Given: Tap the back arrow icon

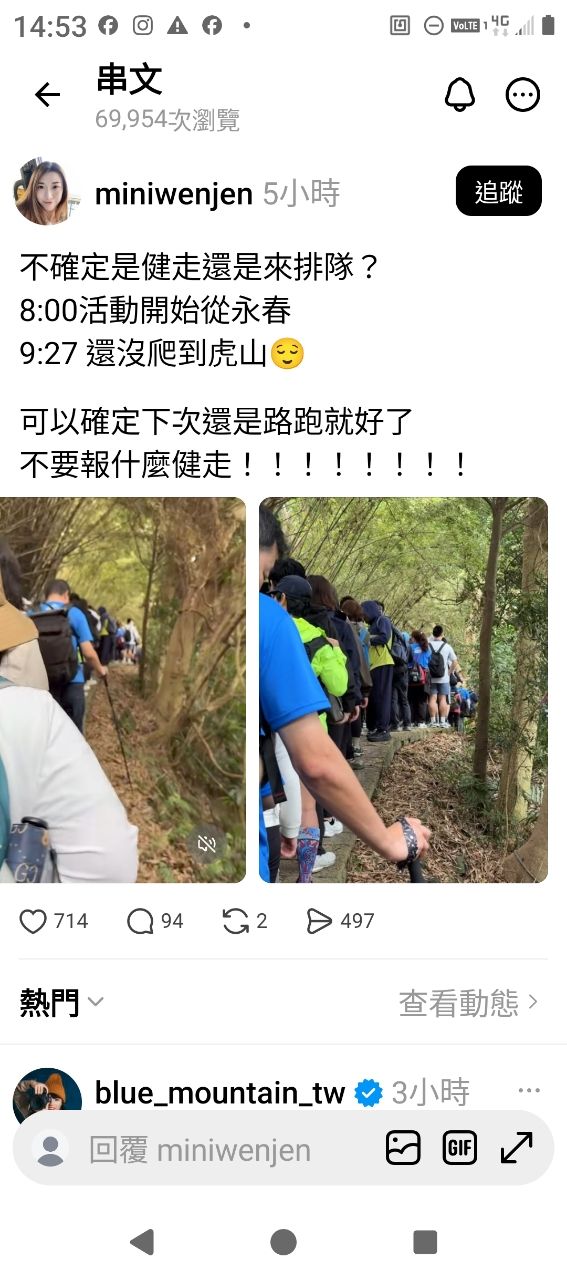Looking at the screenshot, I should pyautogui.click(x=47, y=95).
